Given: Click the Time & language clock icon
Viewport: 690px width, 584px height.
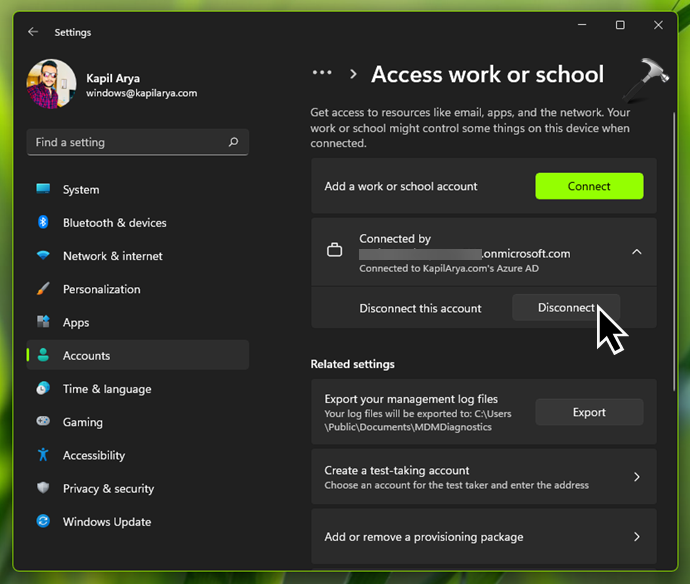Looking at the screenshot, I should pyautogui.click(x=43, y=388).
